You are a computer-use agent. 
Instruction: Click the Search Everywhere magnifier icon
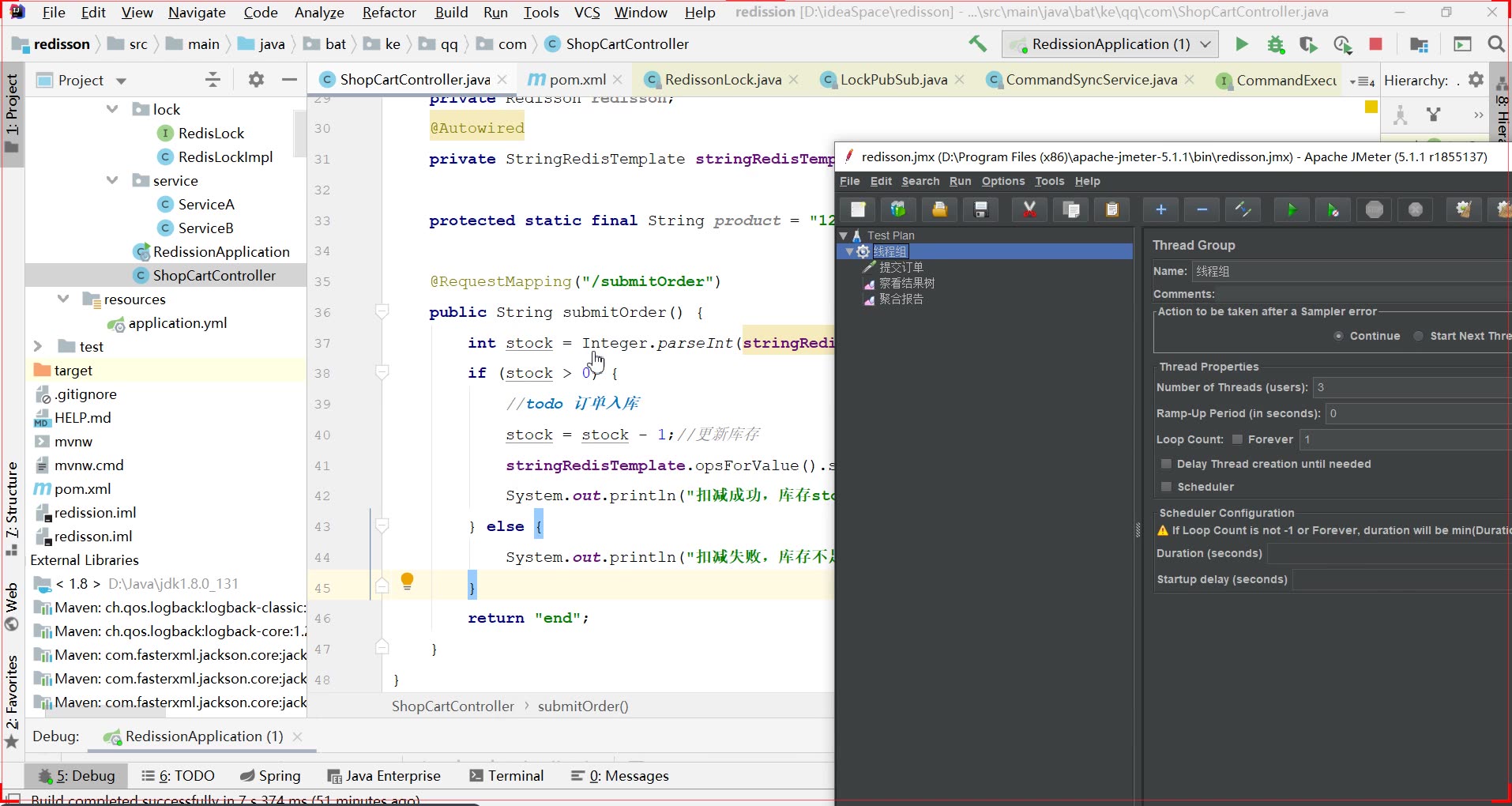pos(1495,44)
